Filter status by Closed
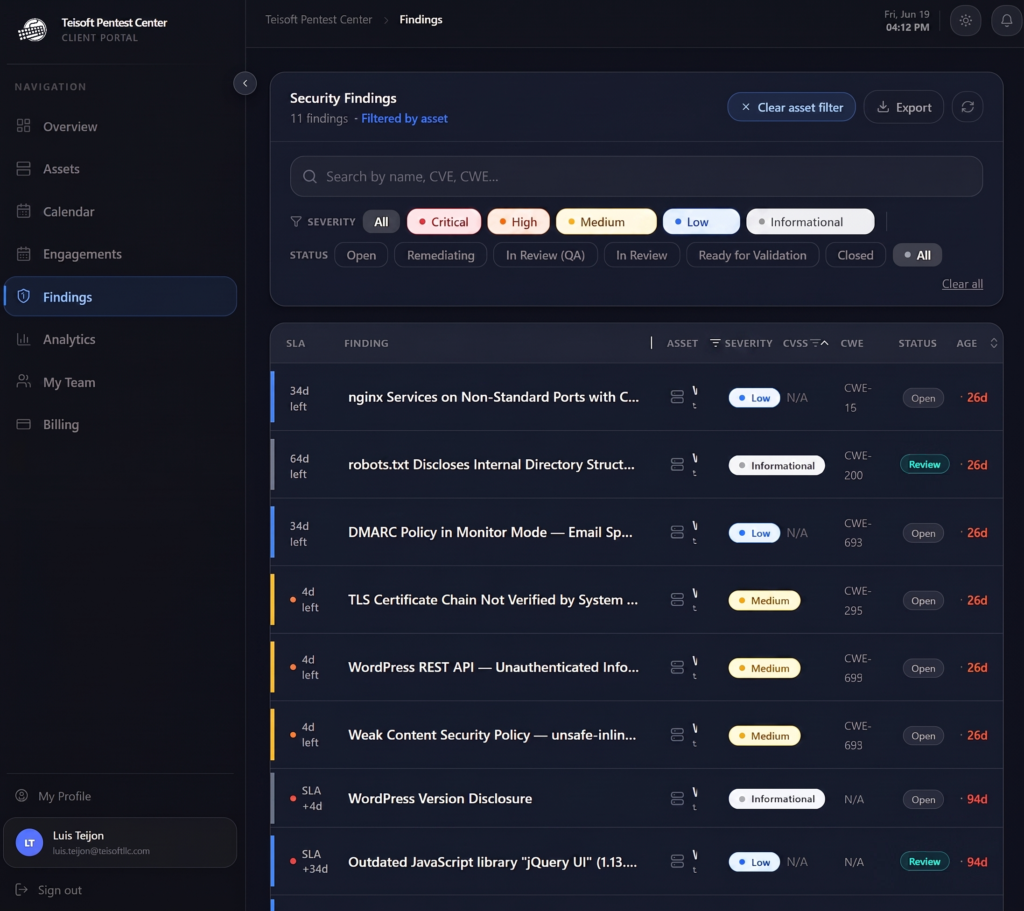This screenshot has height=911, width=1024. tap(856, 255)
